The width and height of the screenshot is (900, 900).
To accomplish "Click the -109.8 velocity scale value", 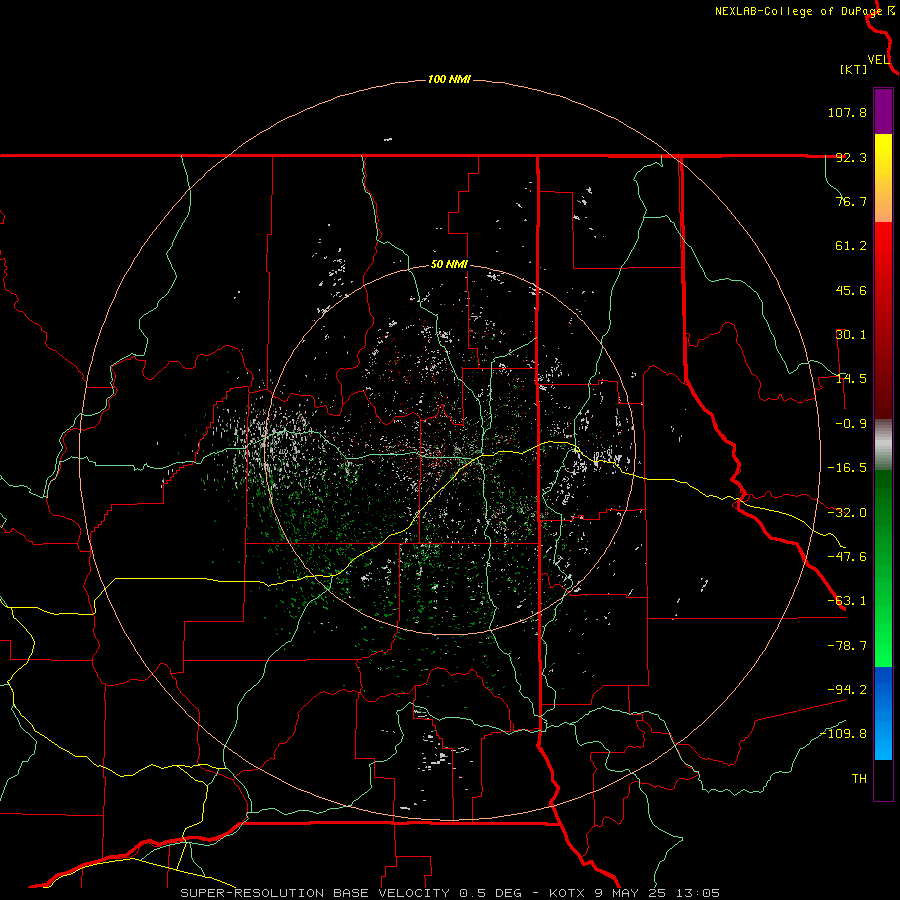I will pyautogui.click(x=843, y=734).
